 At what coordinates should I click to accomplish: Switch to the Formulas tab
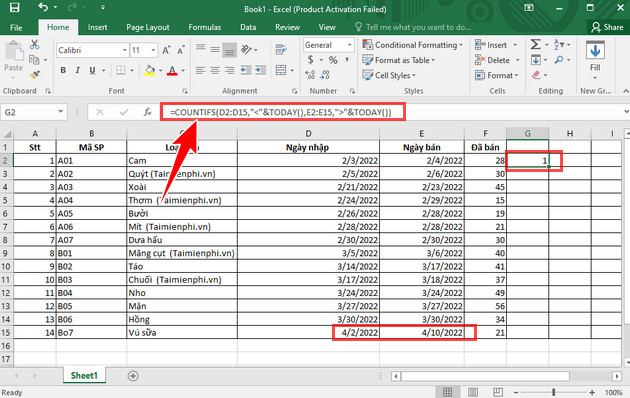point(205,27)
